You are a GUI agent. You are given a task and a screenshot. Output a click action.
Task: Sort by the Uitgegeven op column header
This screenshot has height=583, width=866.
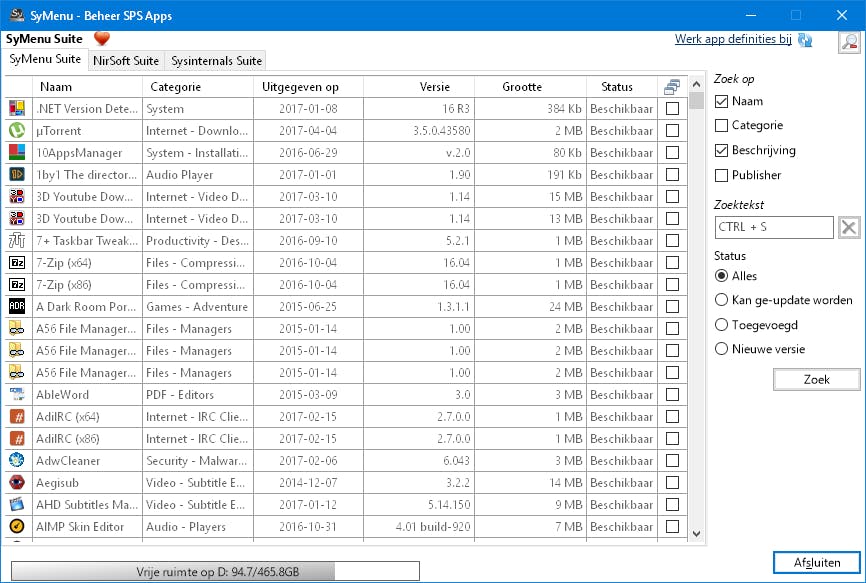tap(308, 87)
